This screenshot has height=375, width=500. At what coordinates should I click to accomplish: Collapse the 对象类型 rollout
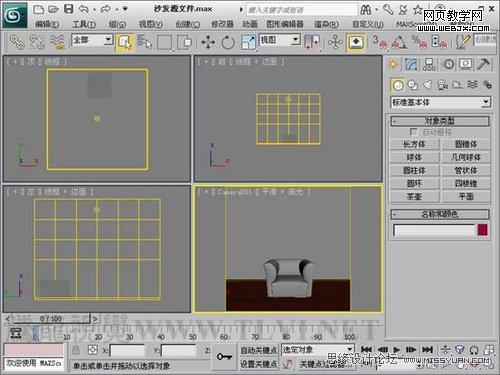pos(440,121)
